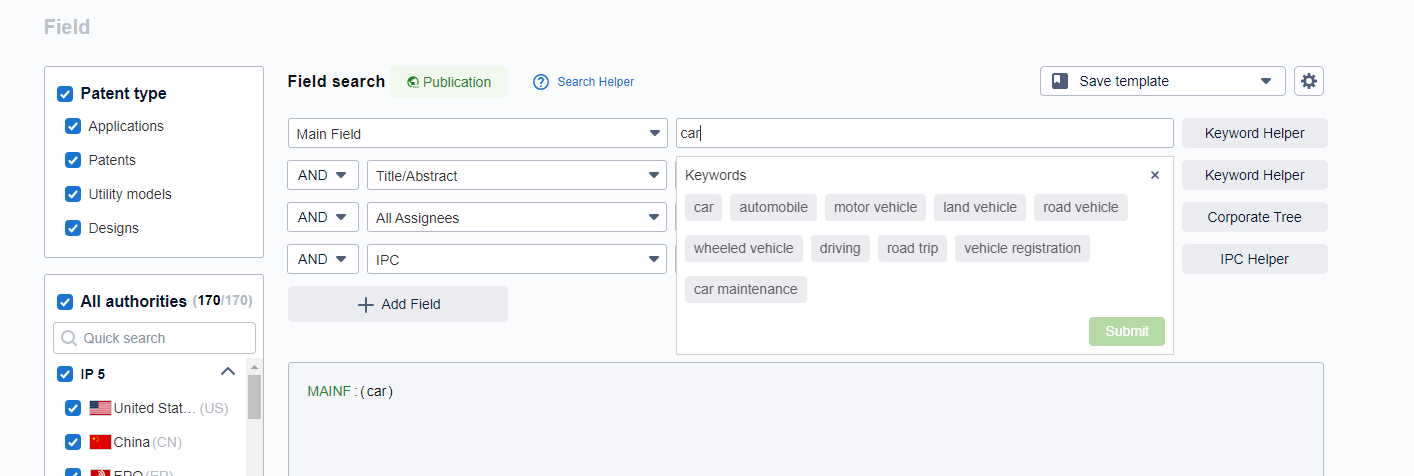Open the Corporate Tree helper
This screenshot has height=476, width=1414.
[1254, 217]
